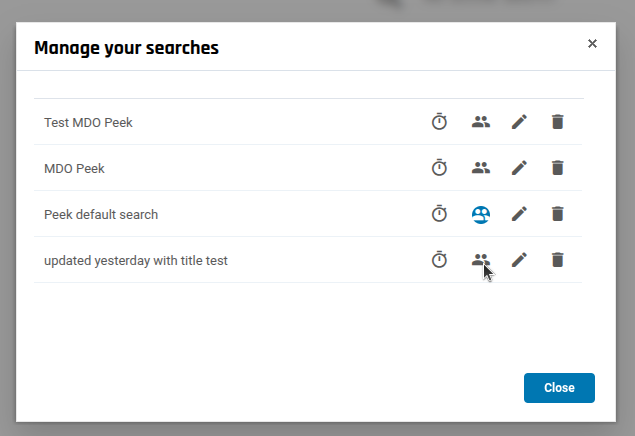Share the MDO Peek search
Image resolution: width=635 pixels, height=436 pixels.
(x=481, y=168)
